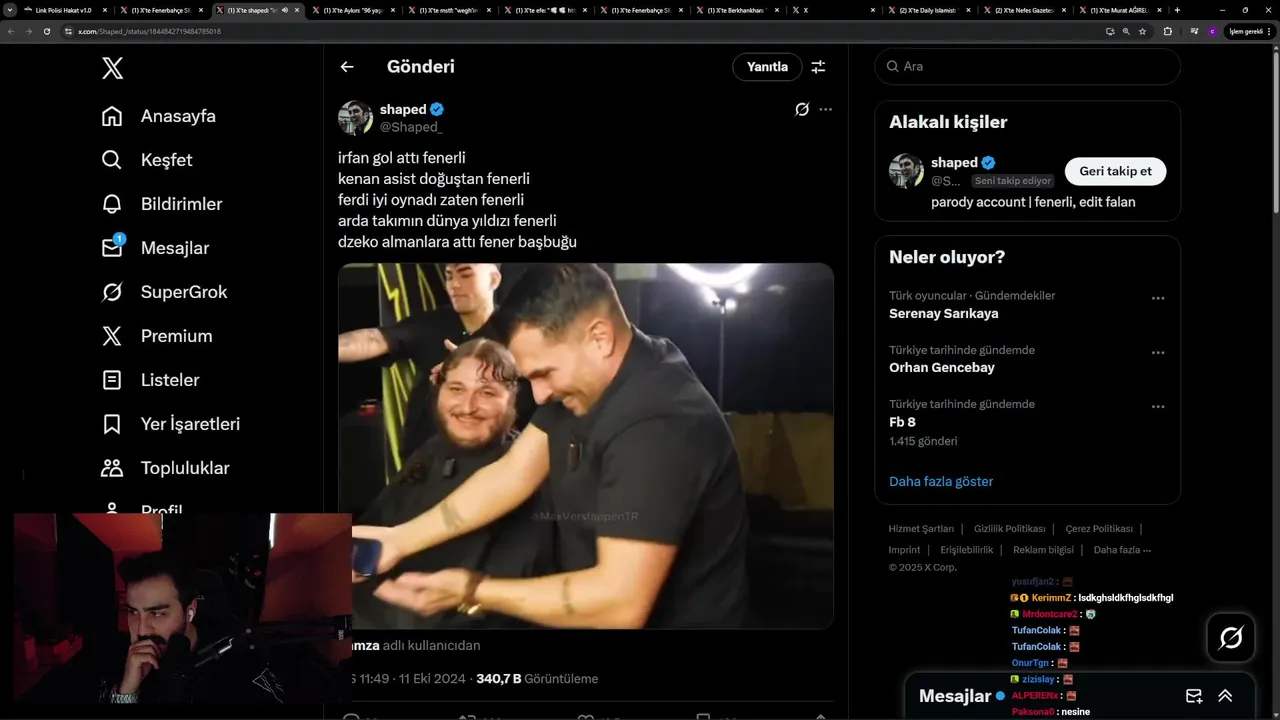Click the 340,7 B Görüntüleme count

tap(537, 678)
